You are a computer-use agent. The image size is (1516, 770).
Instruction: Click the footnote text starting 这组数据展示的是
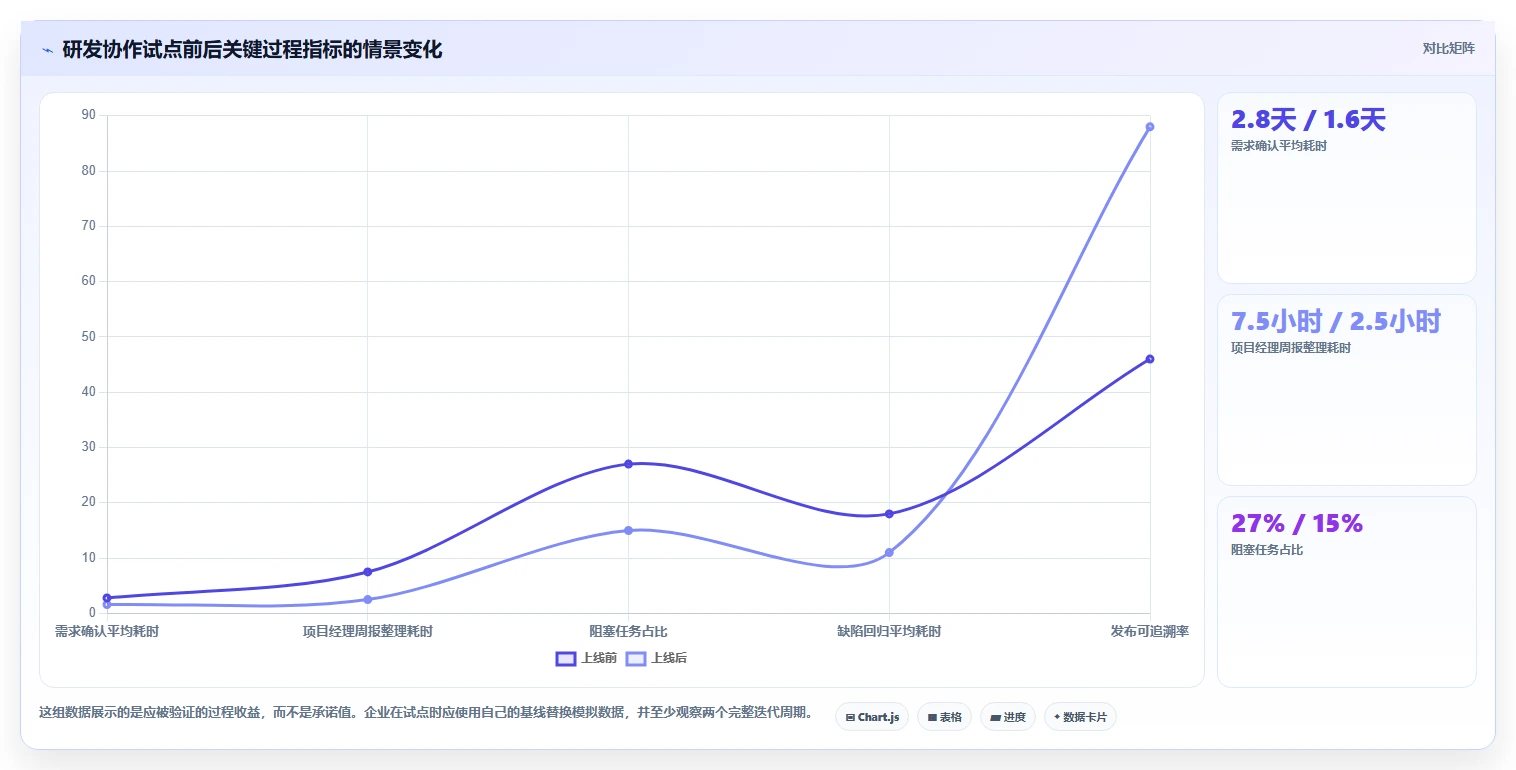[x=425, y=713]
